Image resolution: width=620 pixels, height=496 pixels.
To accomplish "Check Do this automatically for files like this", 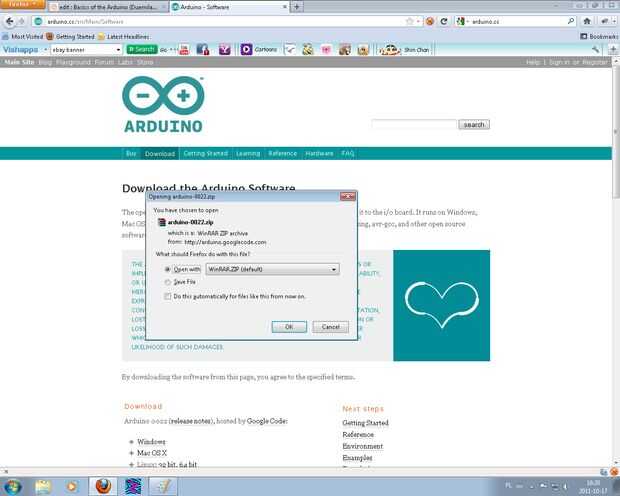I will [168, 296].
